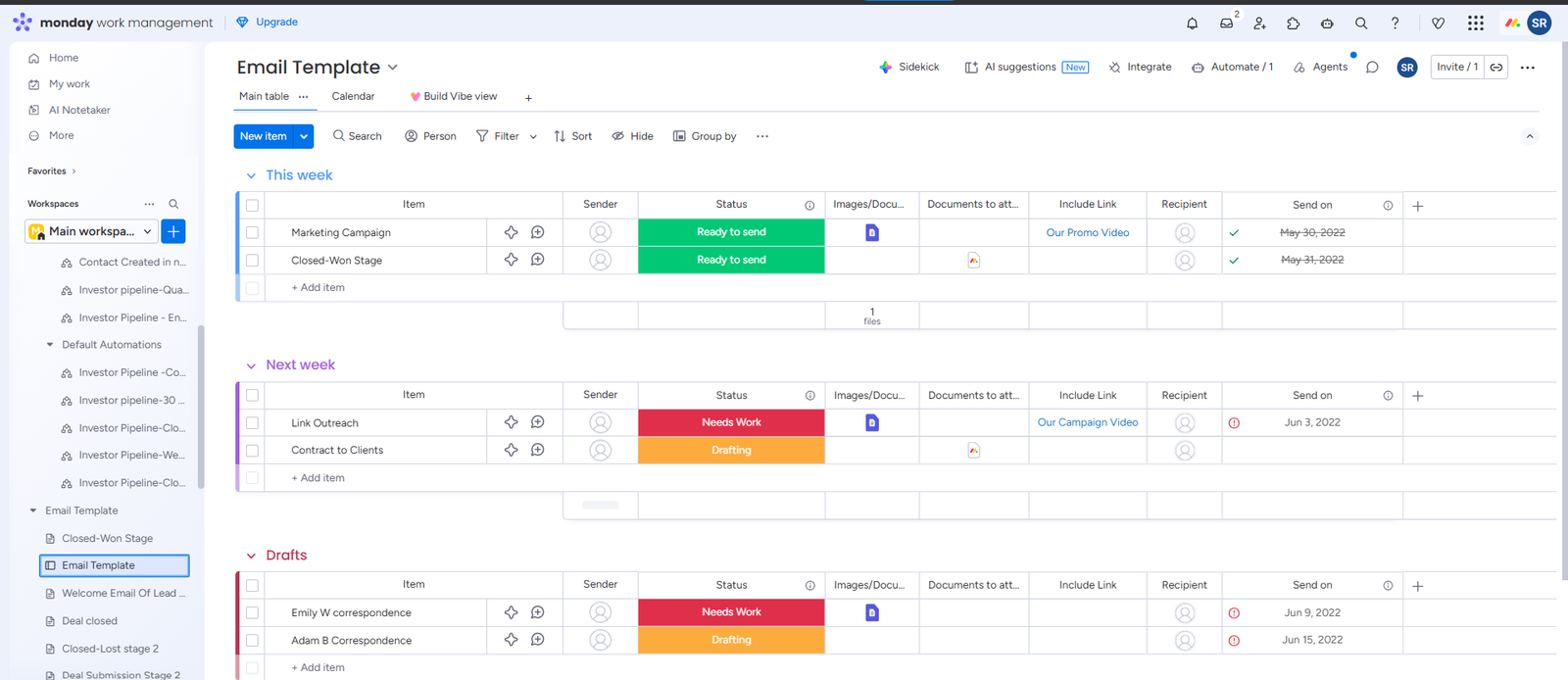Add new workspace item with blue plus
Screen dimensions: 1568x680
click(x=173, y=231)
